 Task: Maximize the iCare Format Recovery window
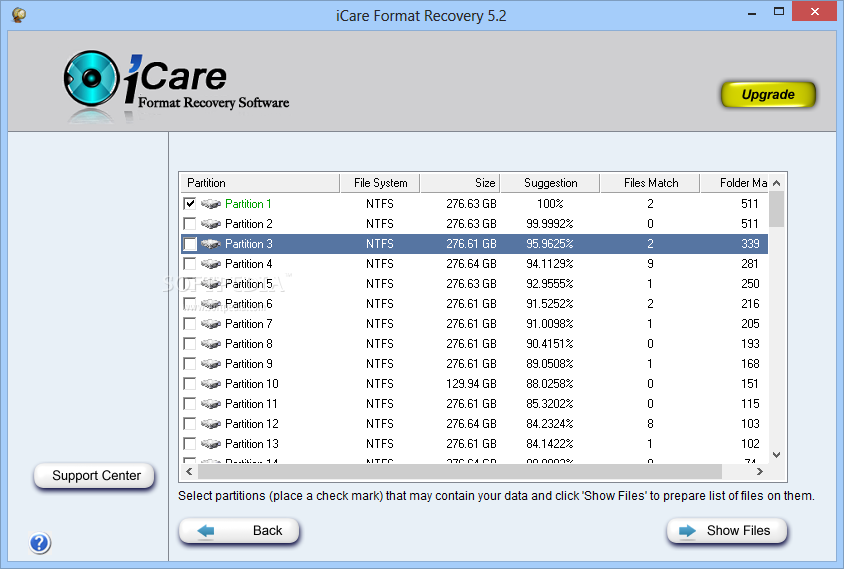pyautogui.click(x=778, y=12)
